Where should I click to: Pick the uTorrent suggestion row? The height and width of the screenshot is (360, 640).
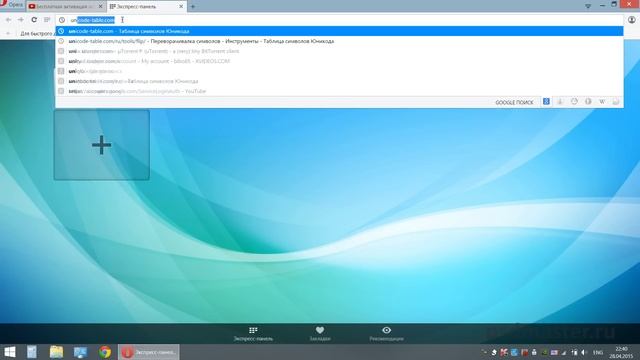pos(340,51)
